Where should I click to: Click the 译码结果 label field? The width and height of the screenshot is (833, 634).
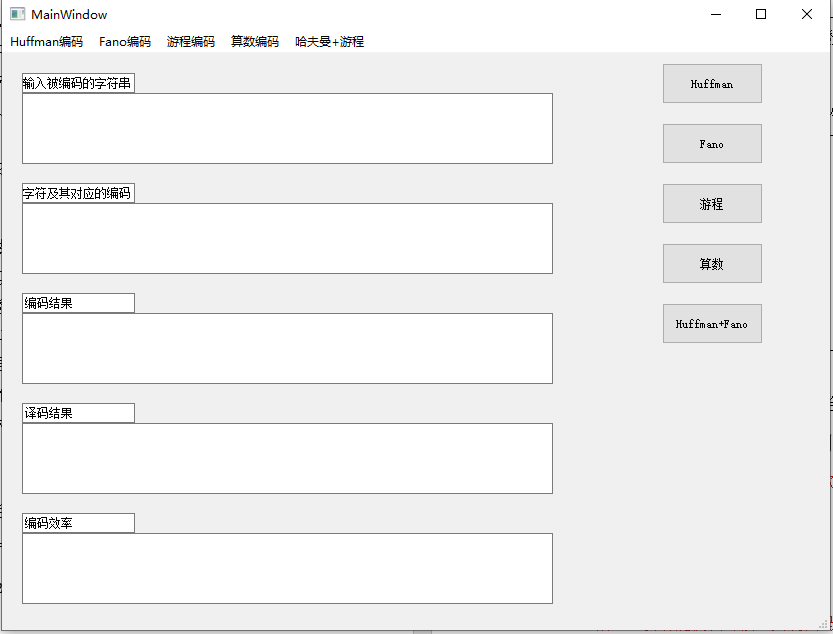click(78, 413)
